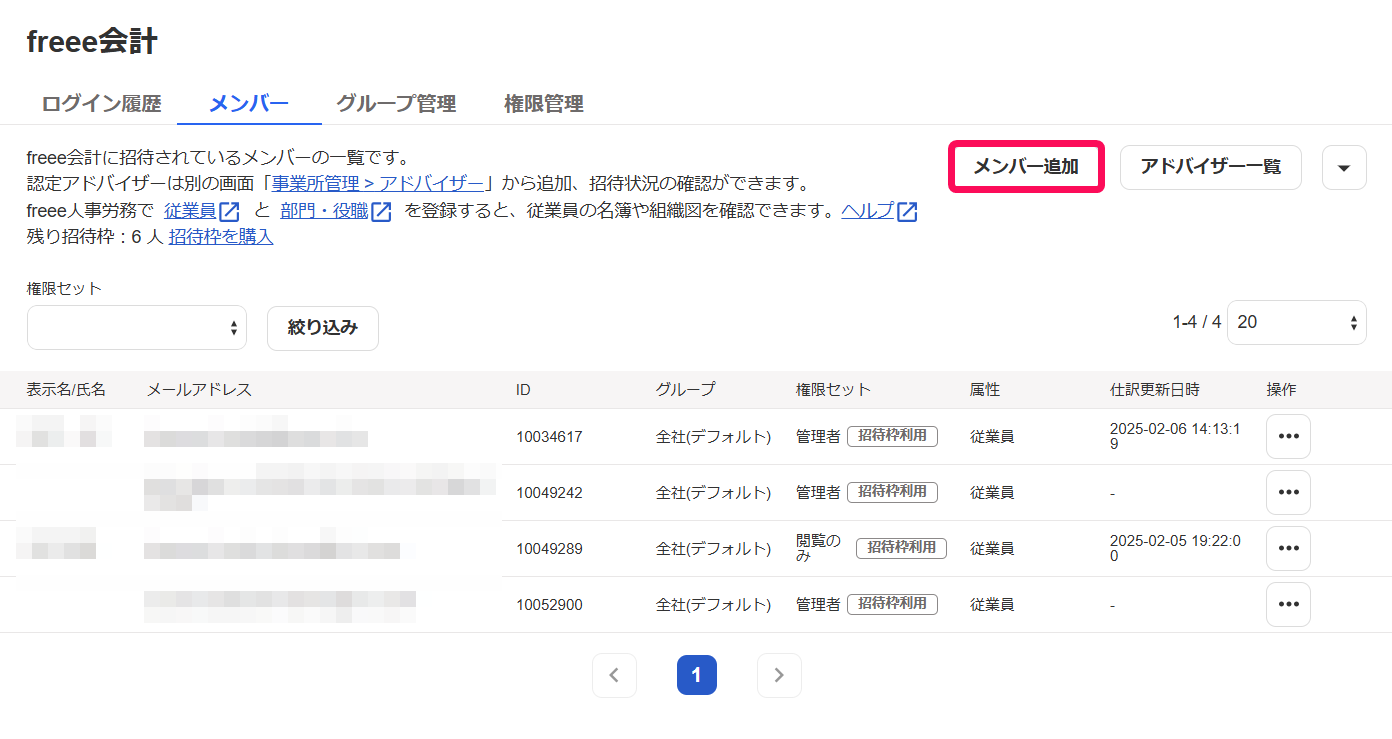Click 全社(デフォルト) in row 10052900
Viewport: 1392px width, 739px height.
tap(713, 605)
